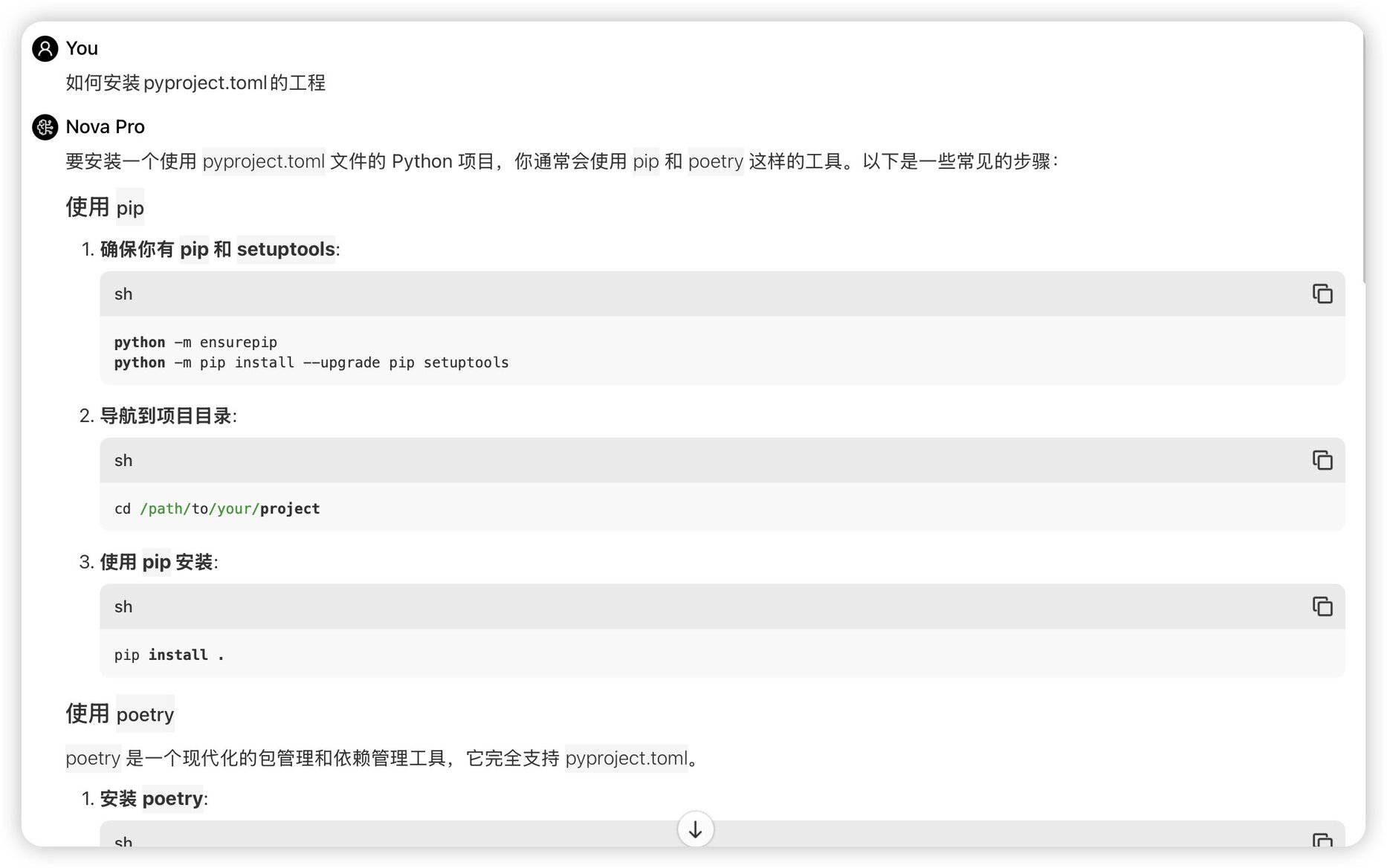1387x868 pixels.
Task: Click the You sender name
Action: click(82, 48)
